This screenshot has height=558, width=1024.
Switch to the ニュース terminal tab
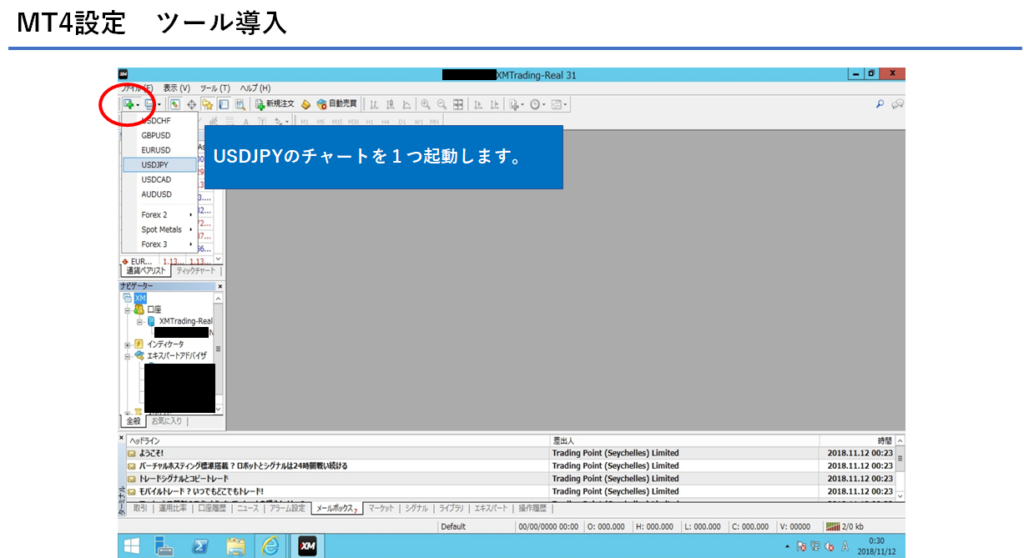point(248,508)
